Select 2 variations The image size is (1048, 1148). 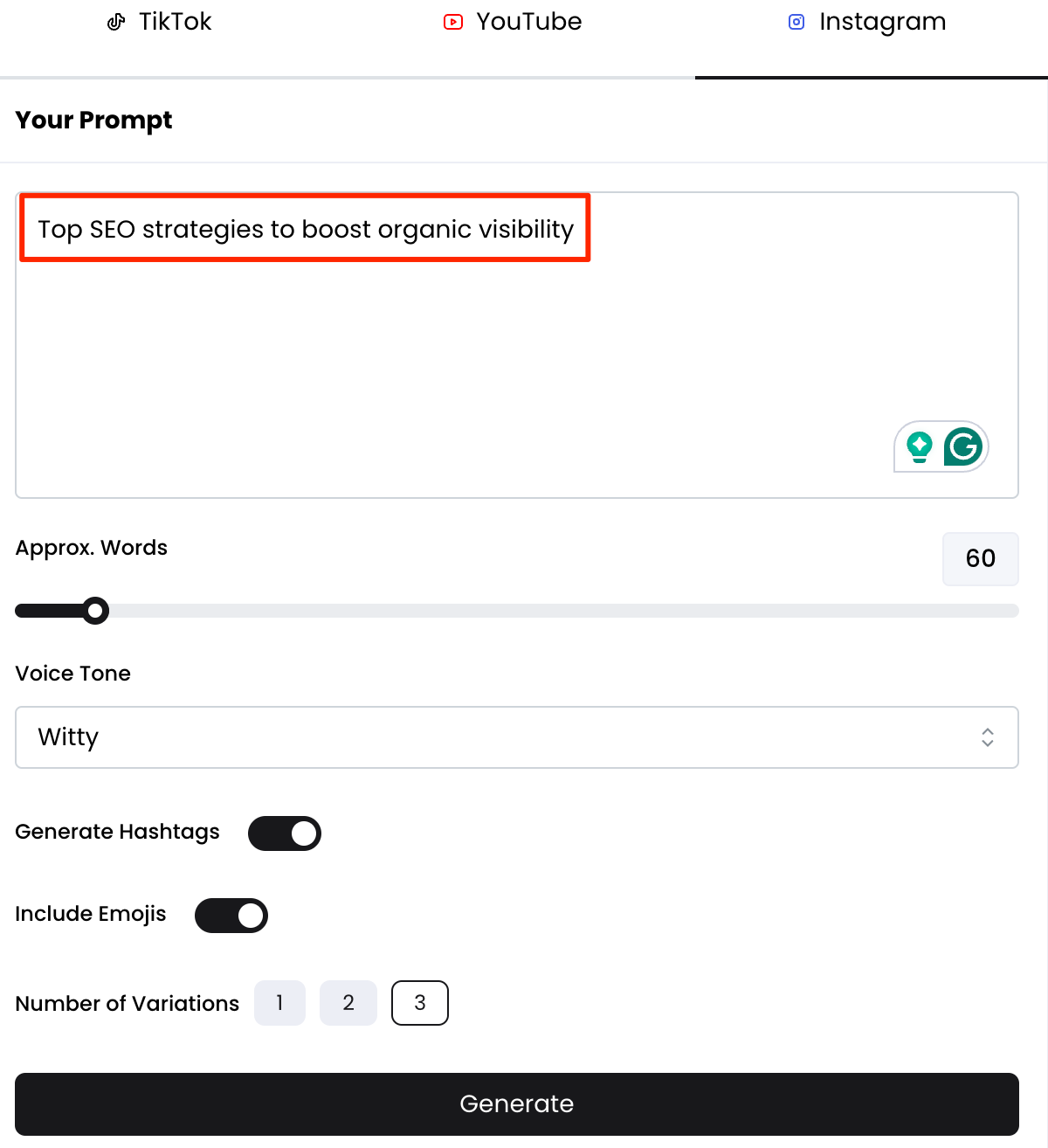(348, 1003)
